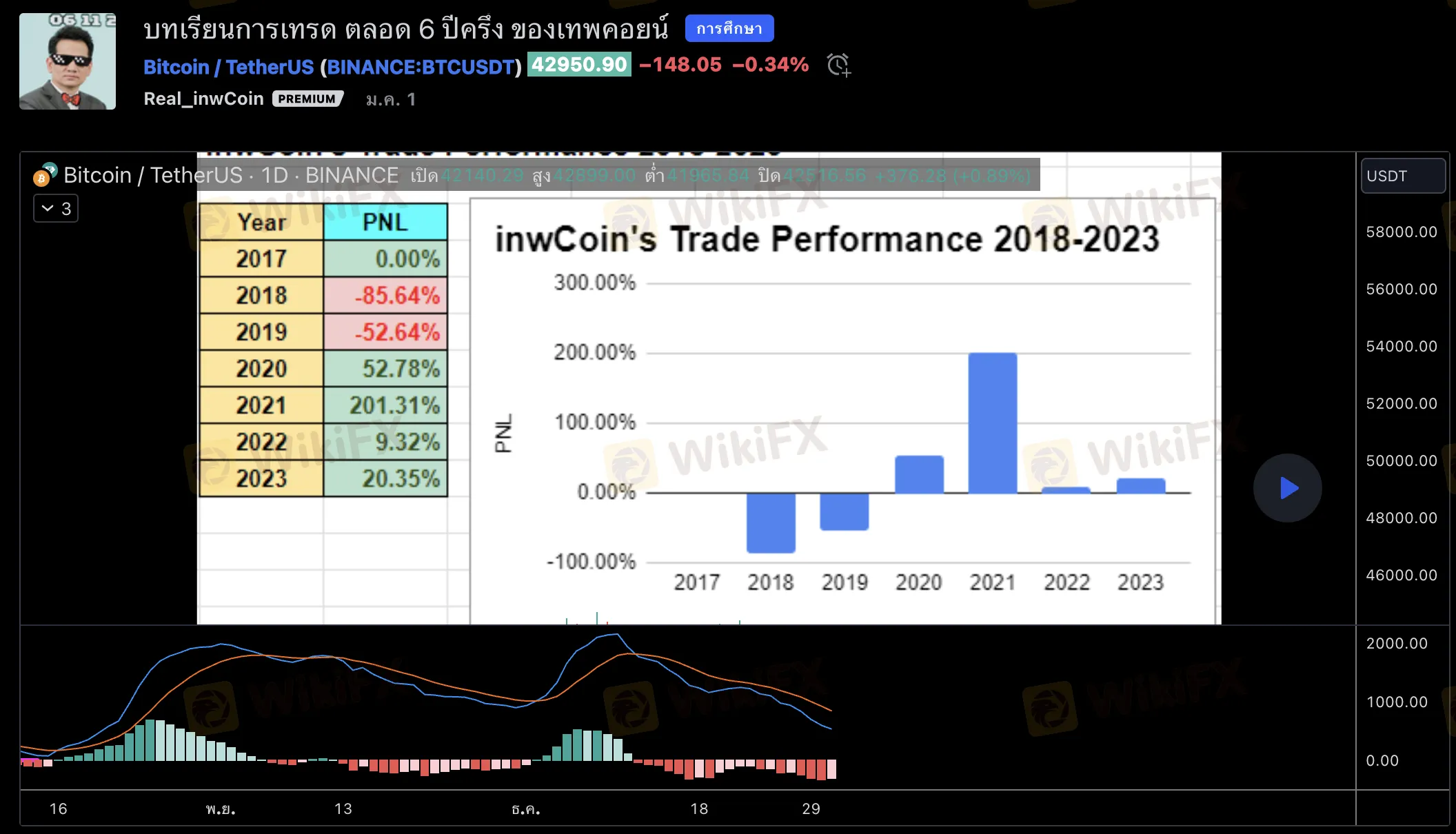The image size is (1456, 834).
Task: Open author avatar with sunglasses
Action: [x=68, y=61]
